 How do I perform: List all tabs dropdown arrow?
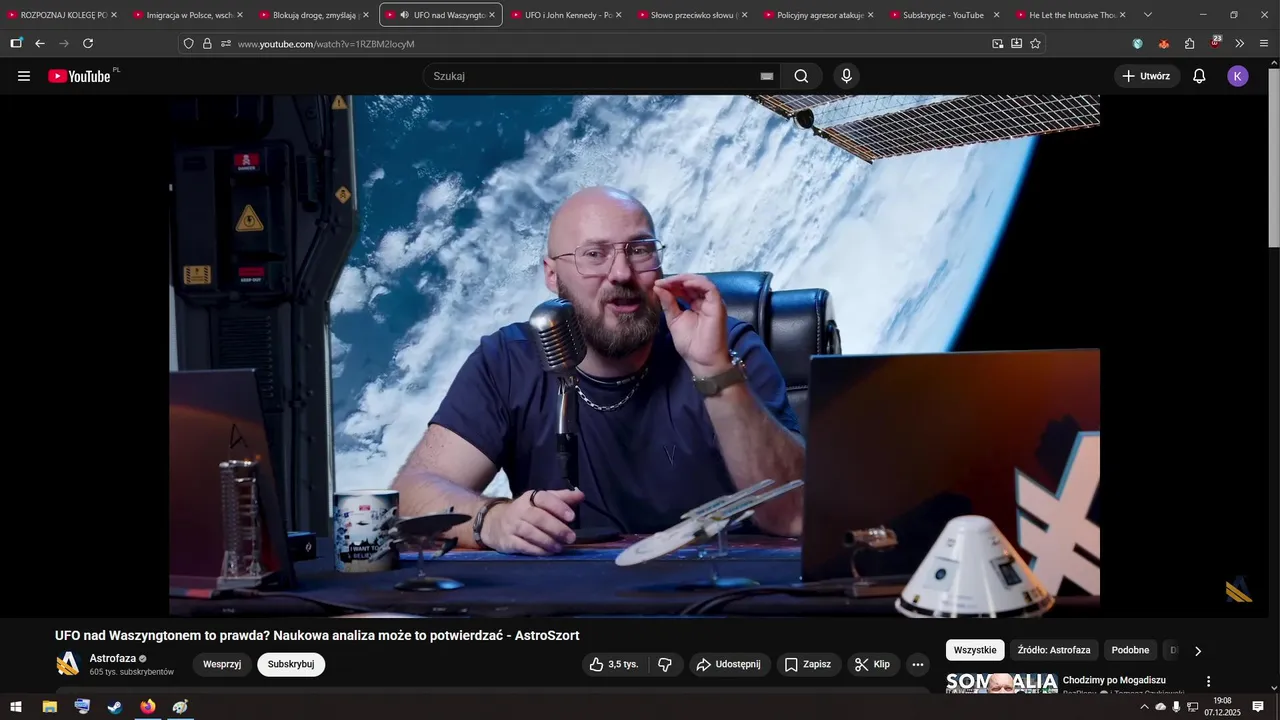[x=1147, y=15]
